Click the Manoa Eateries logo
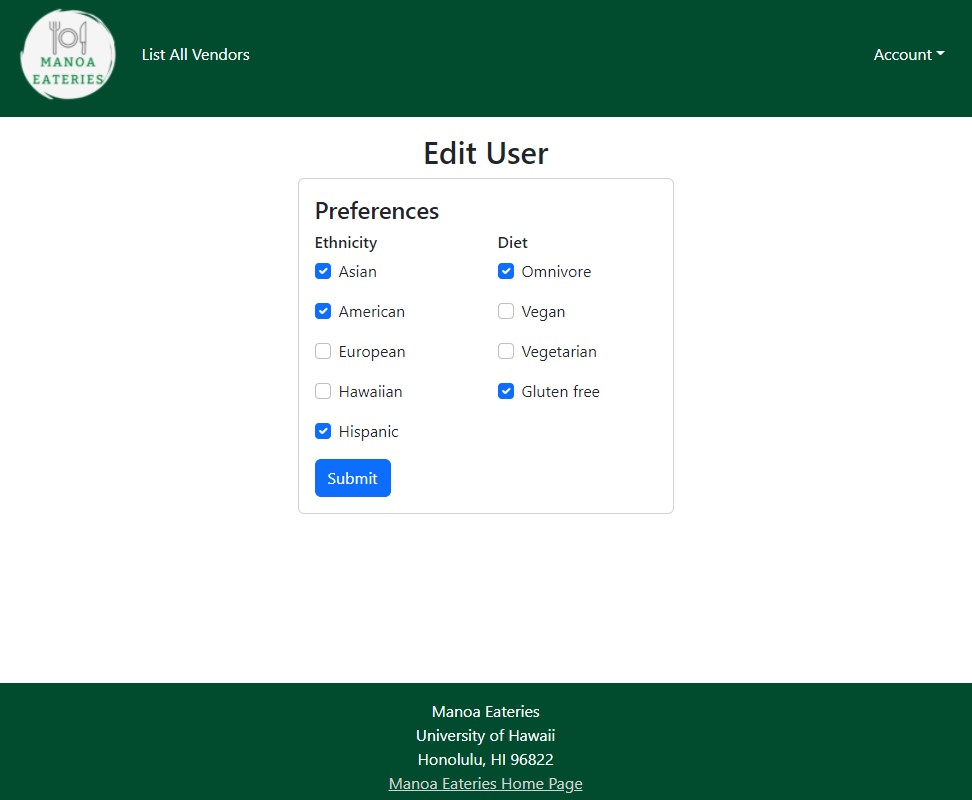This screenshot has height=800, width=972. click(x=68, y=55)
